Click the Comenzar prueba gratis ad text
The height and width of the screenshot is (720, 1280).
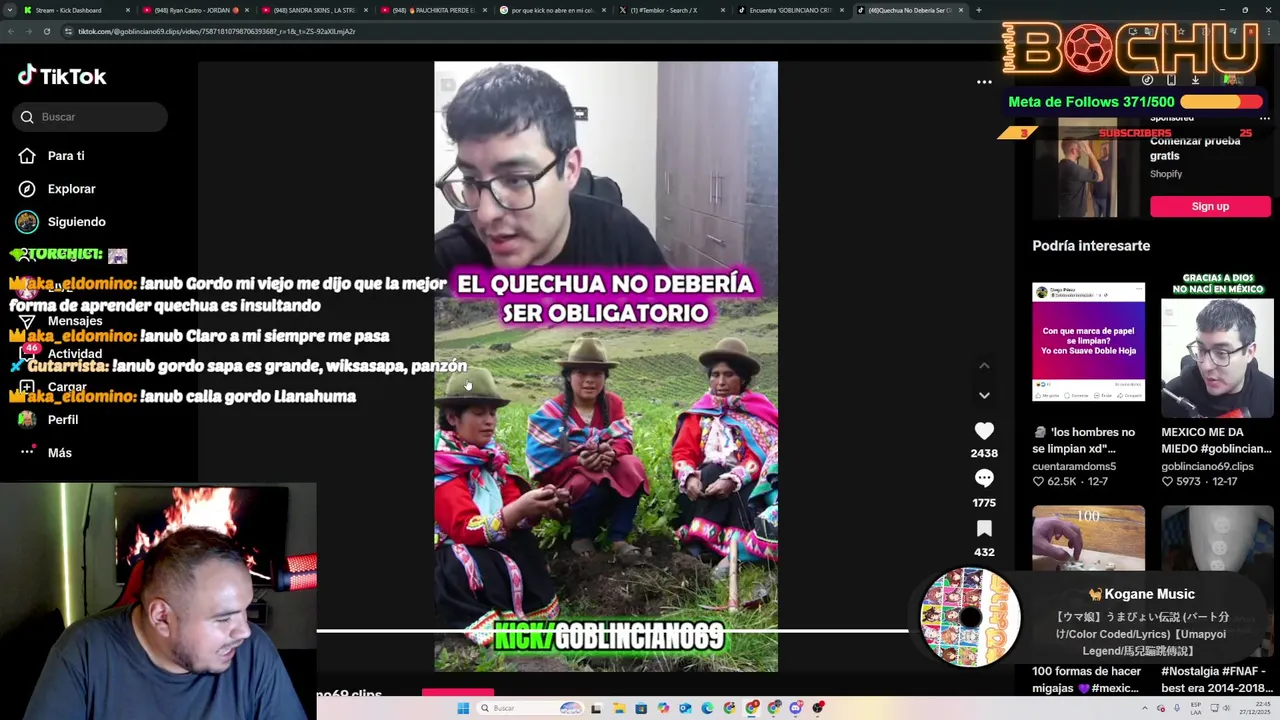point(1195,148)
